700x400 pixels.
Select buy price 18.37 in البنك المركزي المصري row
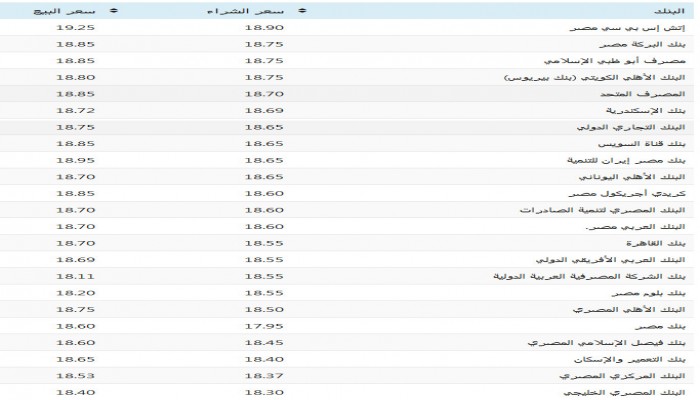coord(264,376)
